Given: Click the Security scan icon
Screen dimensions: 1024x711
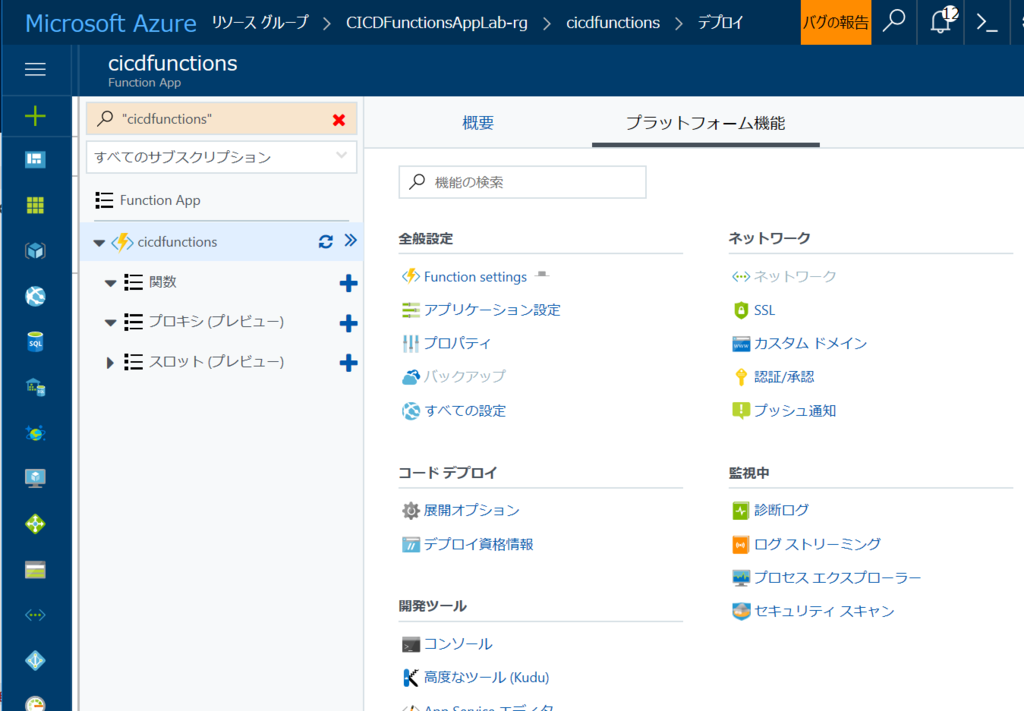Looking at the screenshot, I should click(741, 611).
